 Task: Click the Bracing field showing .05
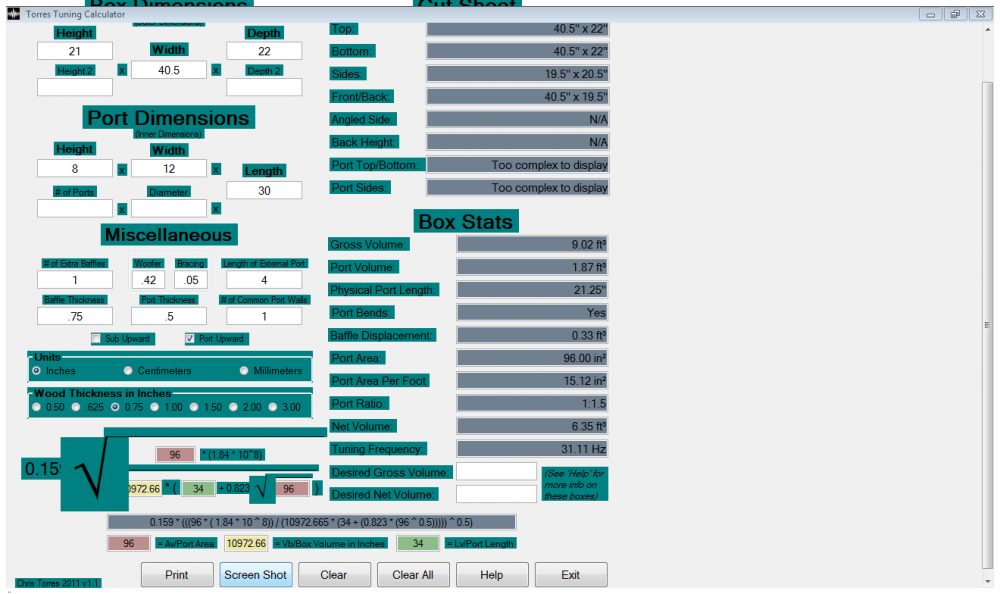191,279
